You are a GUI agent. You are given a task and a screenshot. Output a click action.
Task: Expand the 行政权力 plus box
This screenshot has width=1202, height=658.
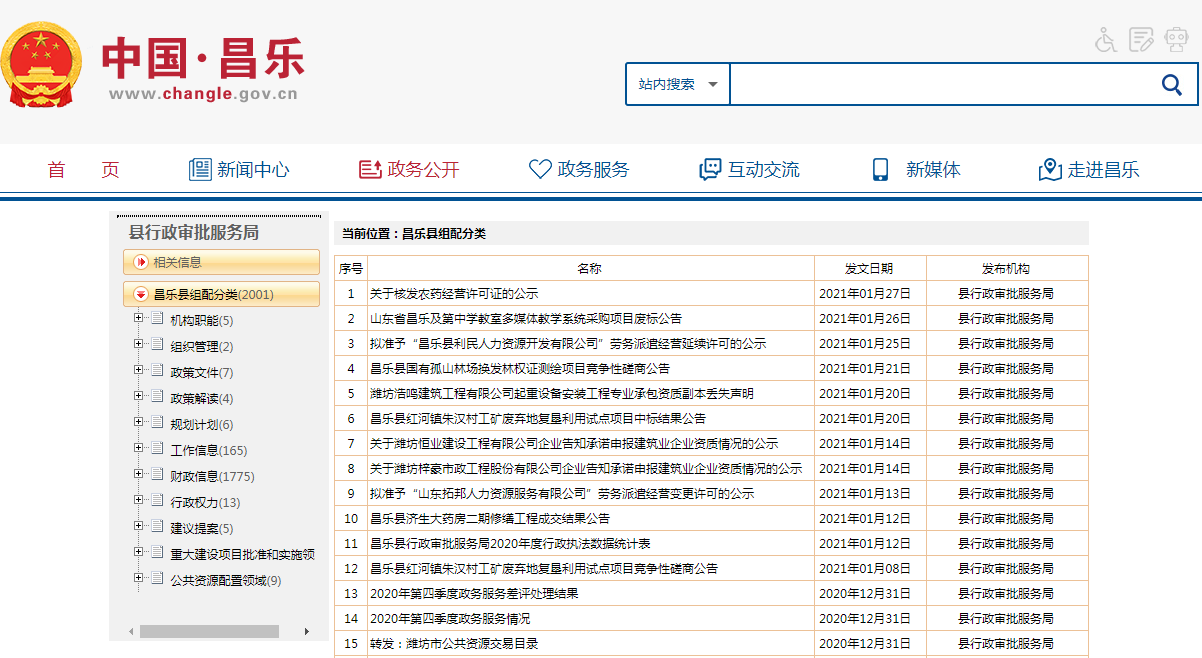tap(138, 502)
